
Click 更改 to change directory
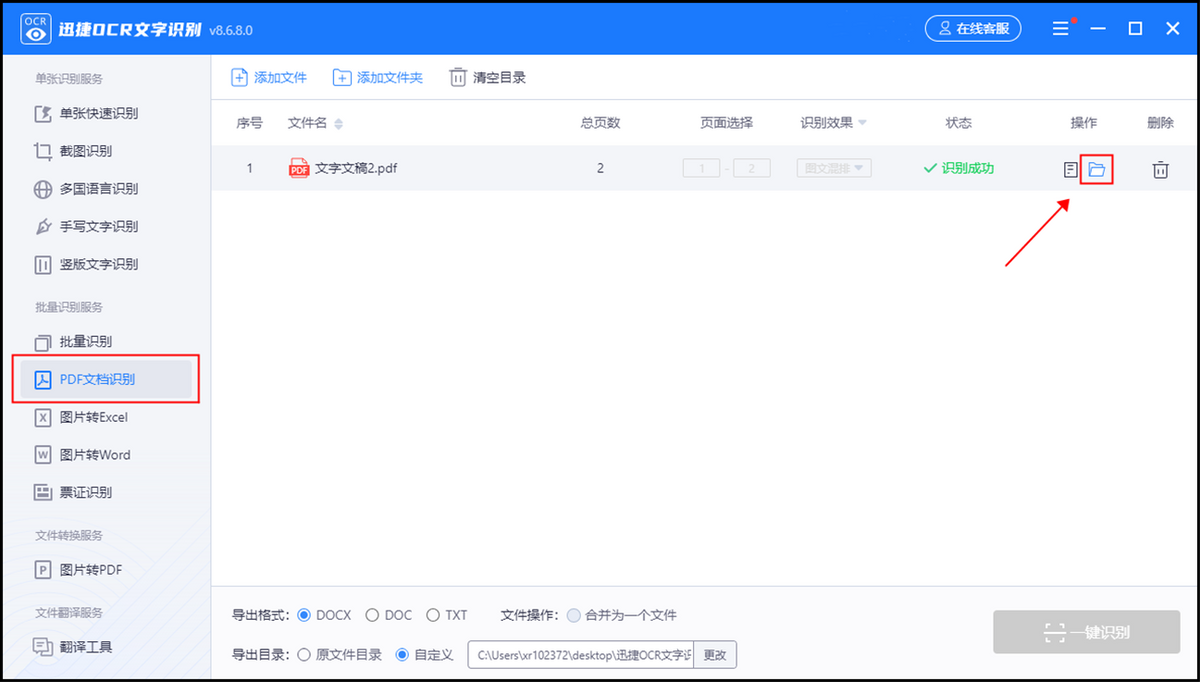click(x=715, y=655)
